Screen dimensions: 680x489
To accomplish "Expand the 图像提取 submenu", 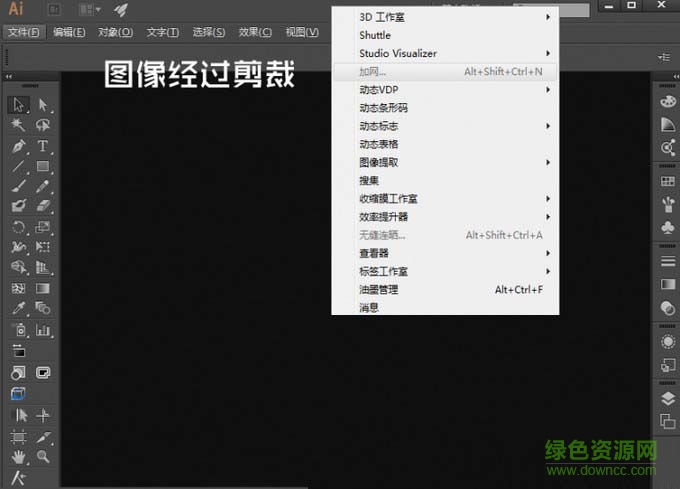I will (445, 163).
